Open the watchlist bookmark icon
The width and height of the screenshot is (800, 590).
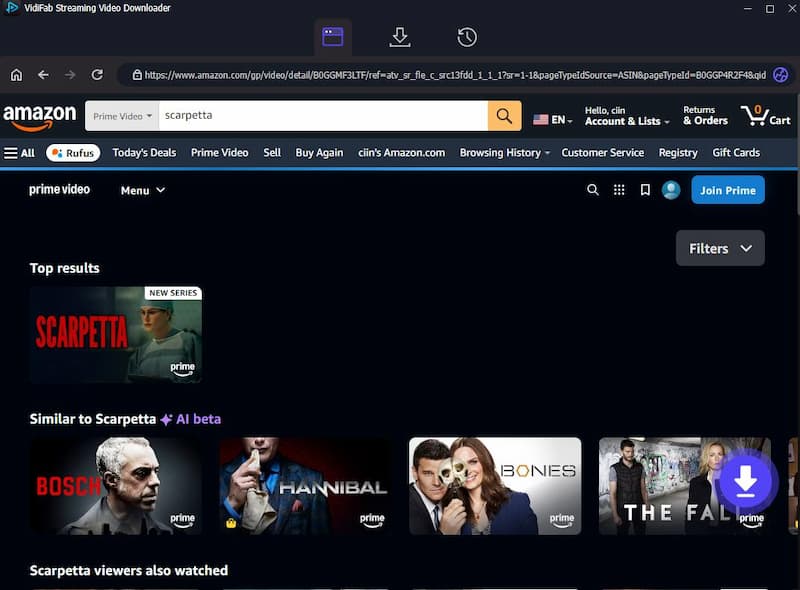[644, 189]
